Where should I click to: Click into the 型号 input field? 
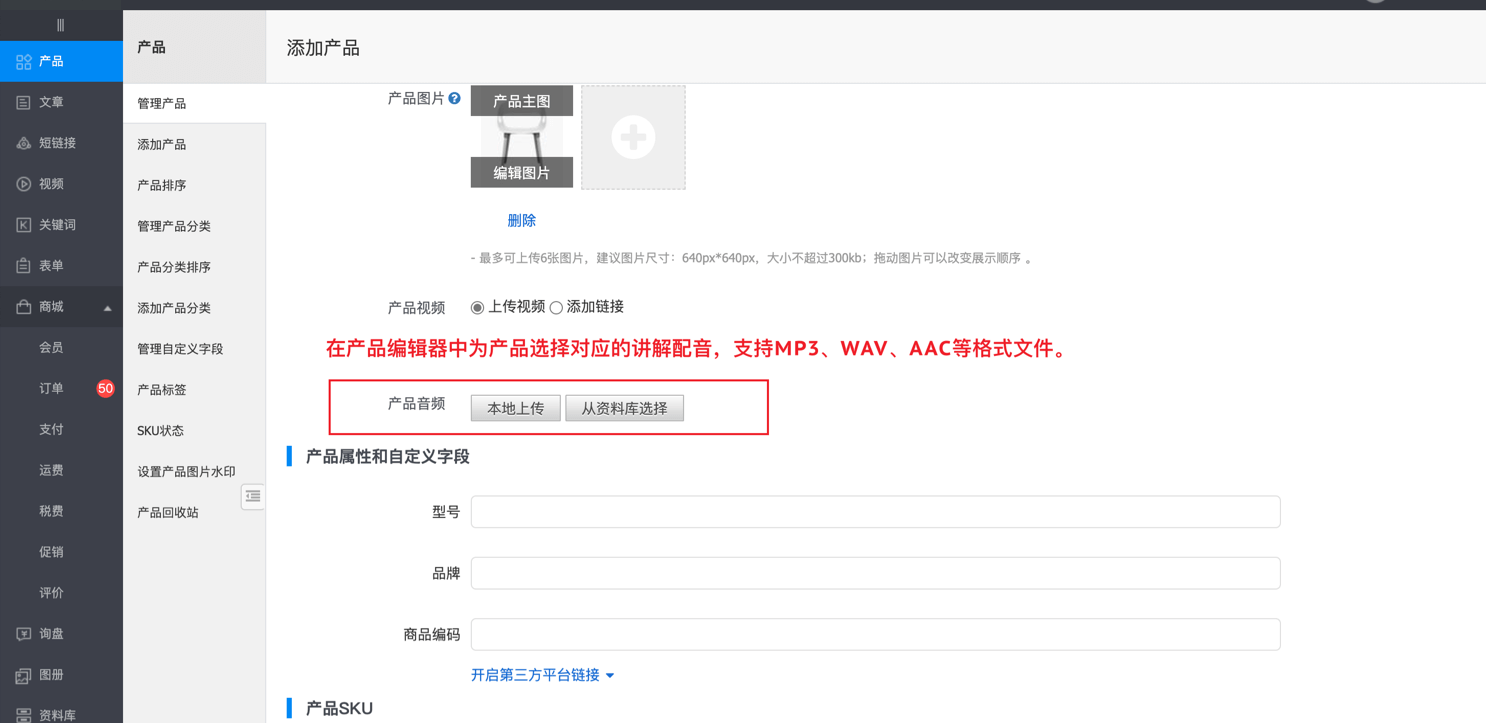tap(875, 512)
